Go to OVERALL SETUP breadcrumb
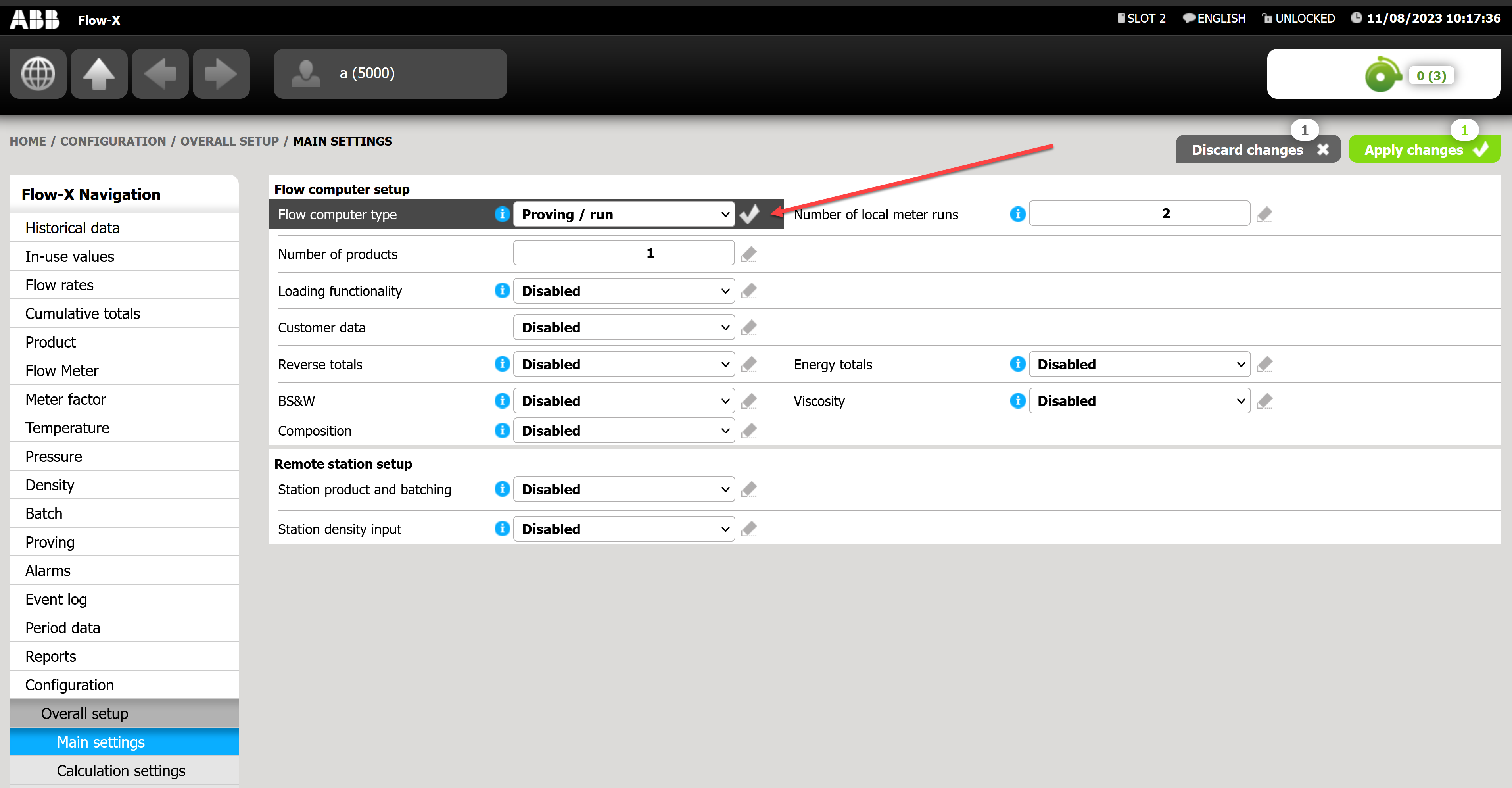The image size is (1512, 788). (230, 141)
